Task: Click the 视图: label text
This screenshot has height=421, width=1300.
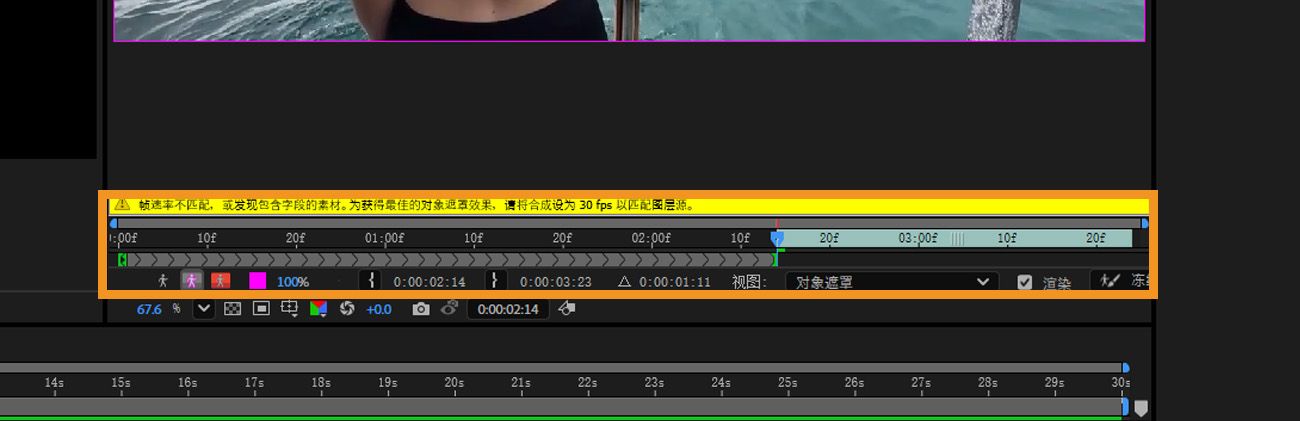Action: [x=750, y=282]
